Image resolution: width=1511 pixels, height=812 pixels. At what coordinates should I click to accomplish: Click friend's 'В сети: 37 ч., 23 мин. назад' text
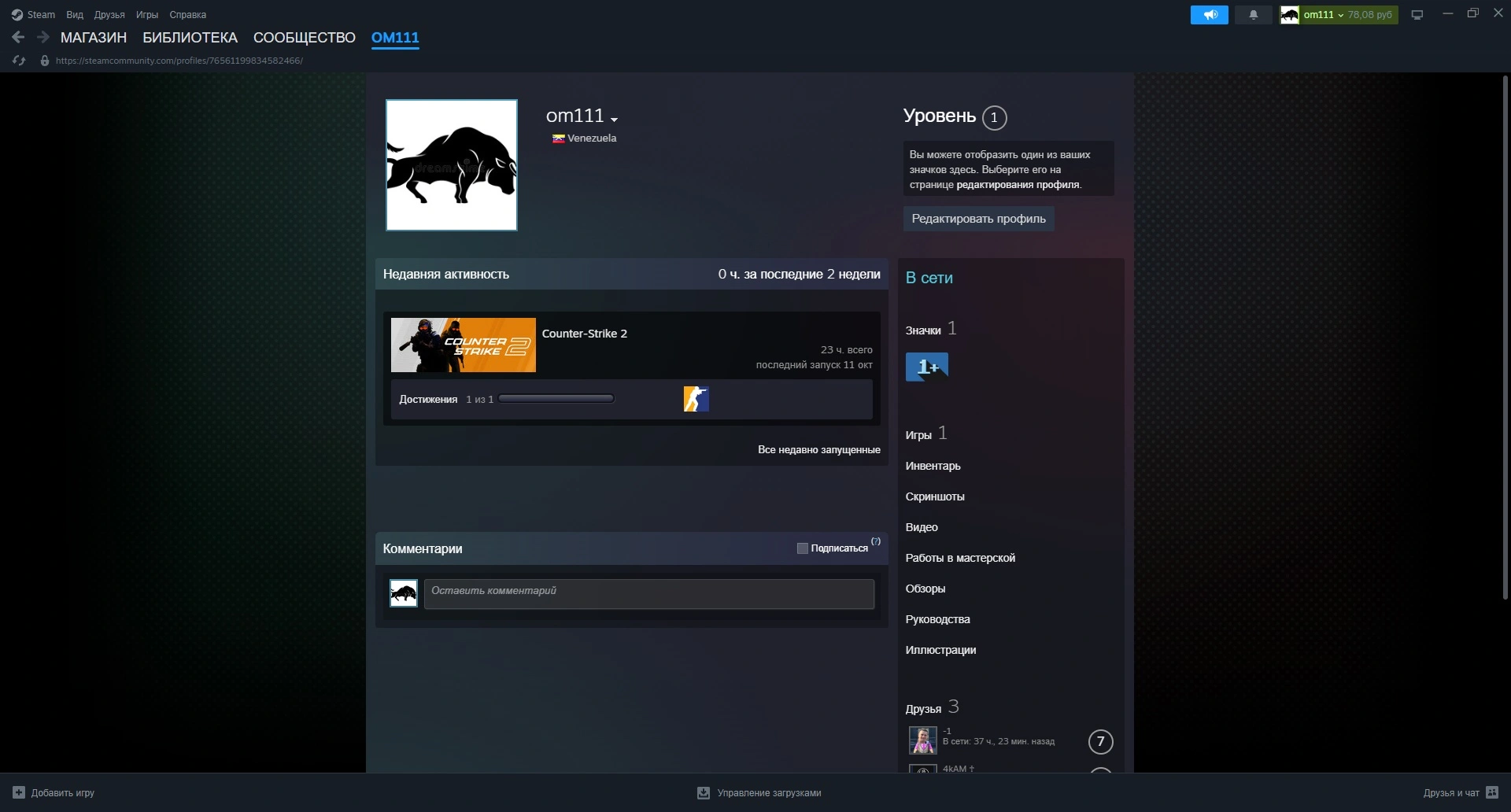pos(999,741)
